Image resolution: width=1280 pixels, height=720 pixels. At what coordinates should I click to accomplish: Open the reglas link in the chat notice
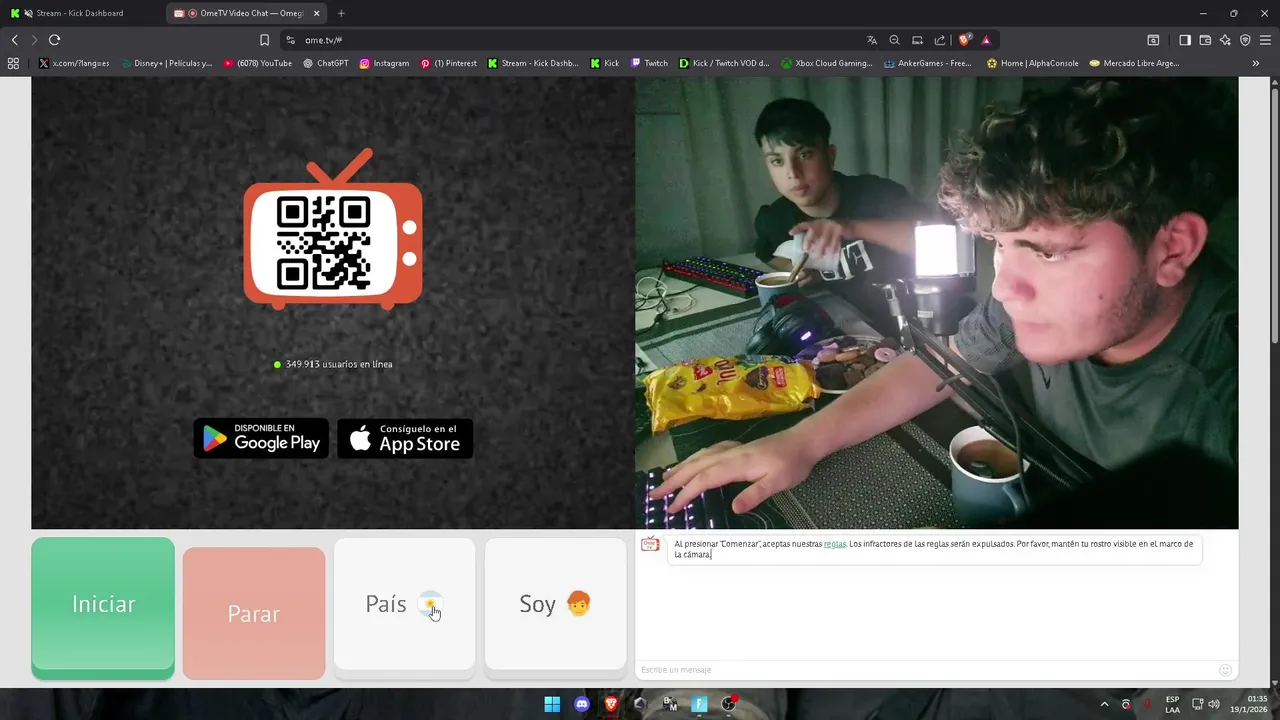click(834, 544)
